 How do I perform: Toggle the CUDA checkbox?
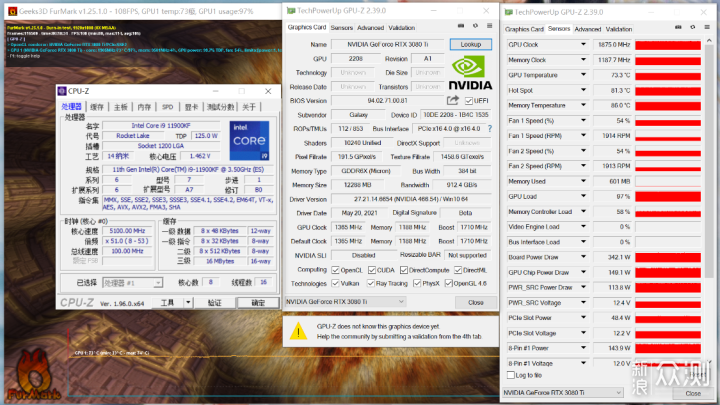pos(372,270)
